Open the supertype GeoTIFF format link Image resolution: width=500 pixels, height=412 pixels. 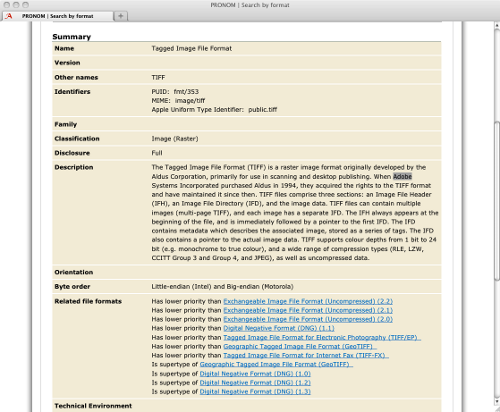point(276,364)
